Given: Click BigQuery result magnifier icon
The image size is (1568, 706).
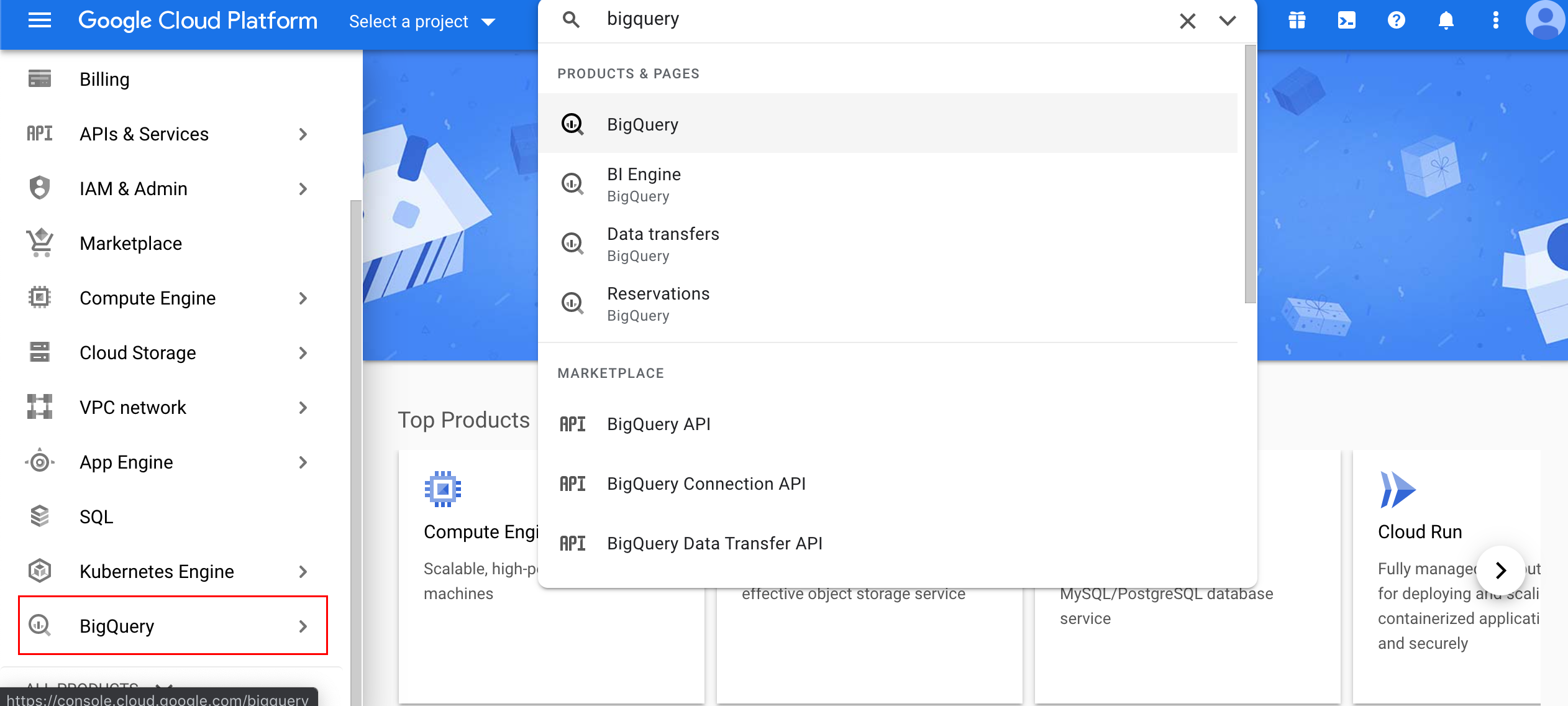Looking at the screenshot, I should tap(572, 124).
